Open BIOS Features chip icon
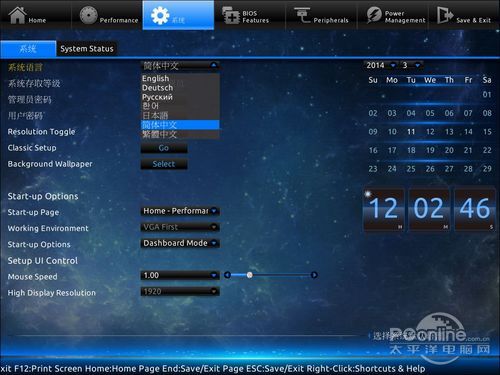 231,15
